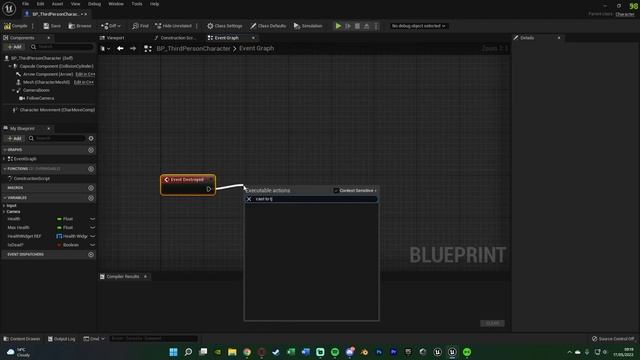Browse to asset in Content Browser
640x360 pixels.
tap(80, 26)
